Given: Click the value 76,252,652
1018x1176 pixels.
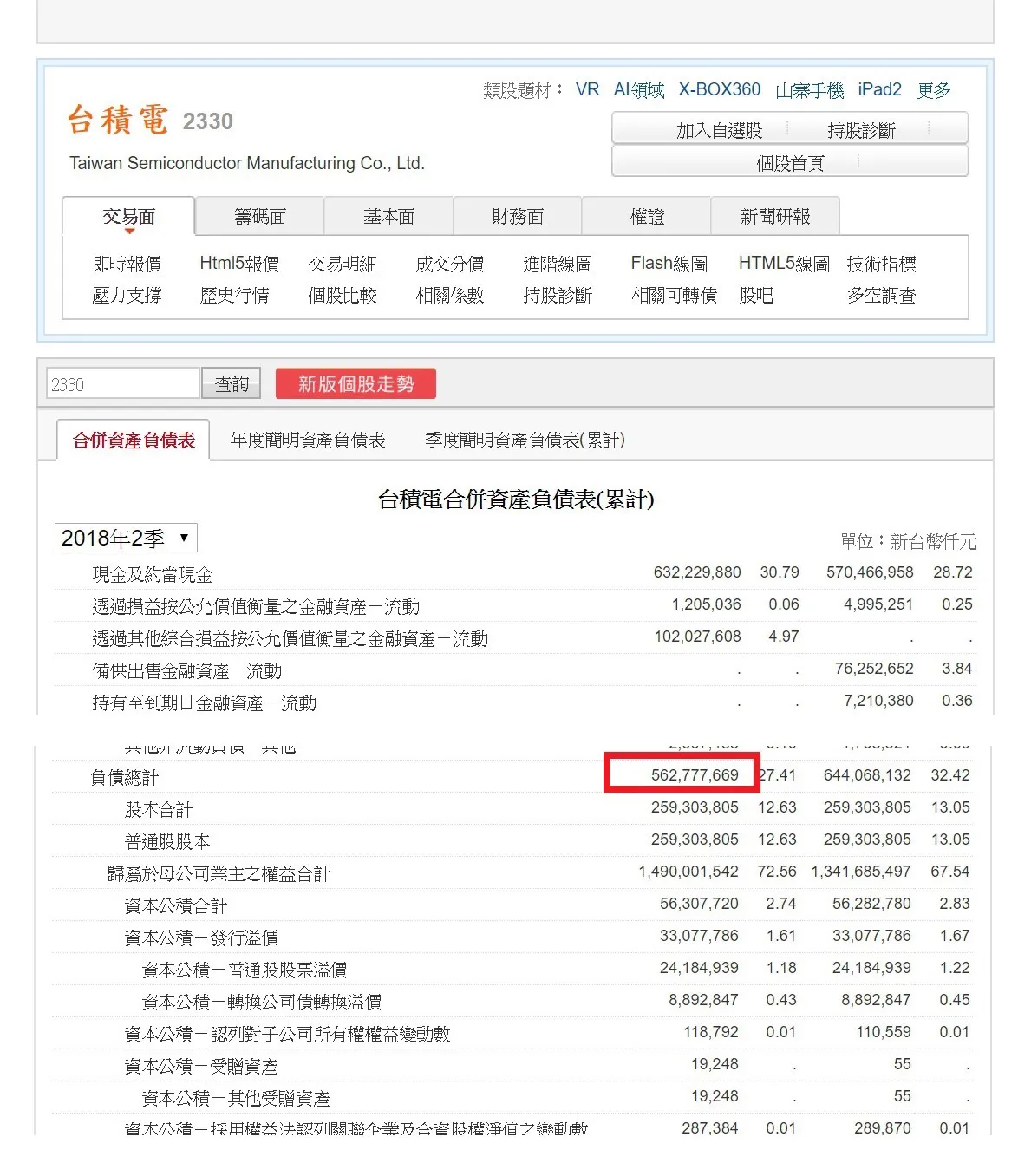Looking at the screenshot, I should [x=874, y=669].
